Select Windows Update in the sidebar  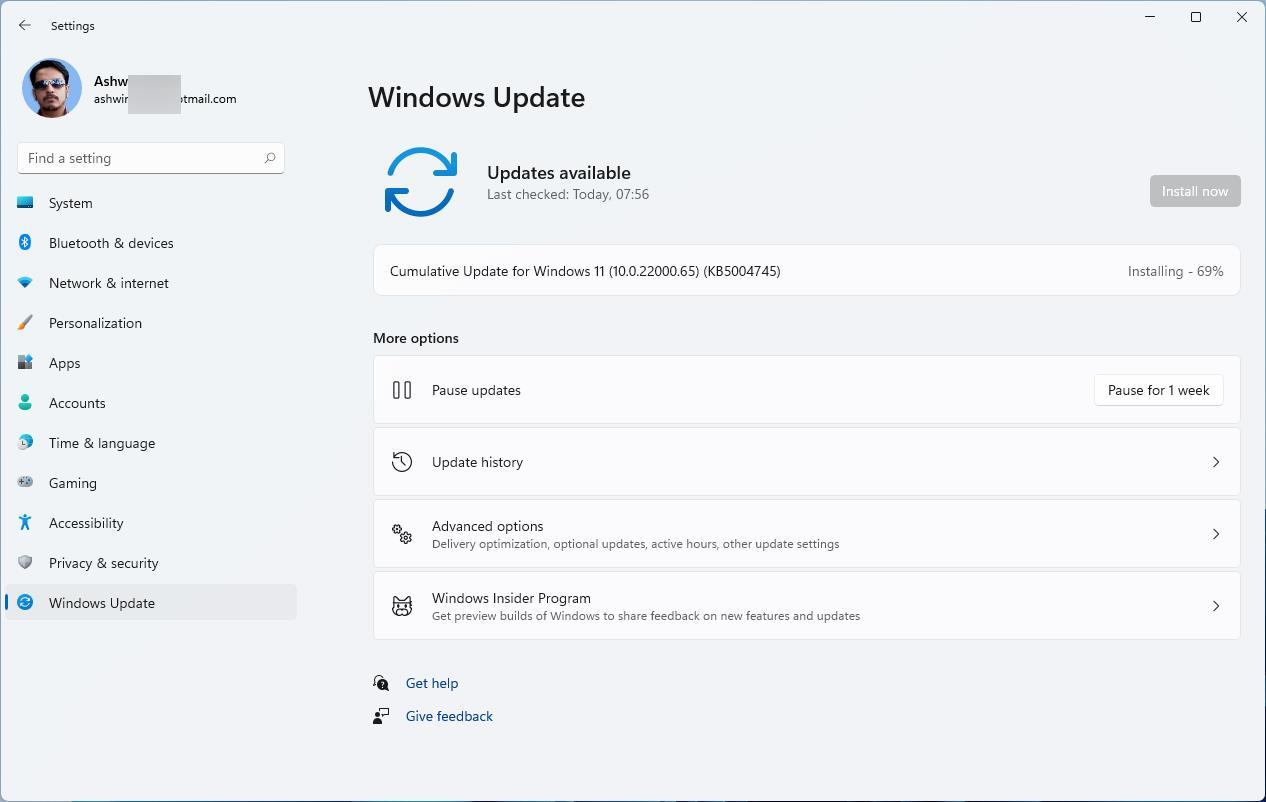pyautogui.click(x=151, y=602)
